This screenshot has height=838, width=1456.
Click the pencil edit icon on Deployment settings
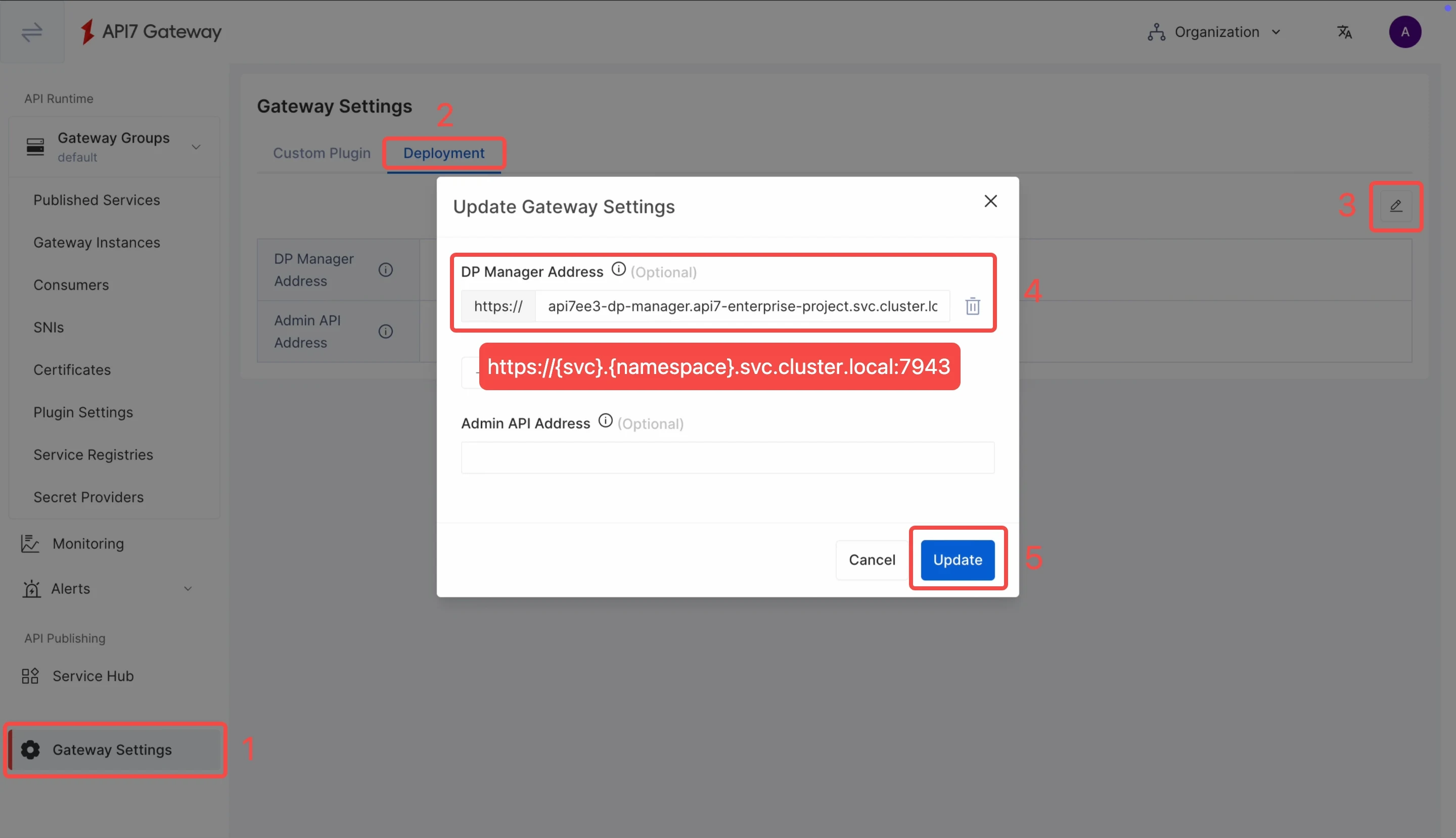click(1395, 206)
